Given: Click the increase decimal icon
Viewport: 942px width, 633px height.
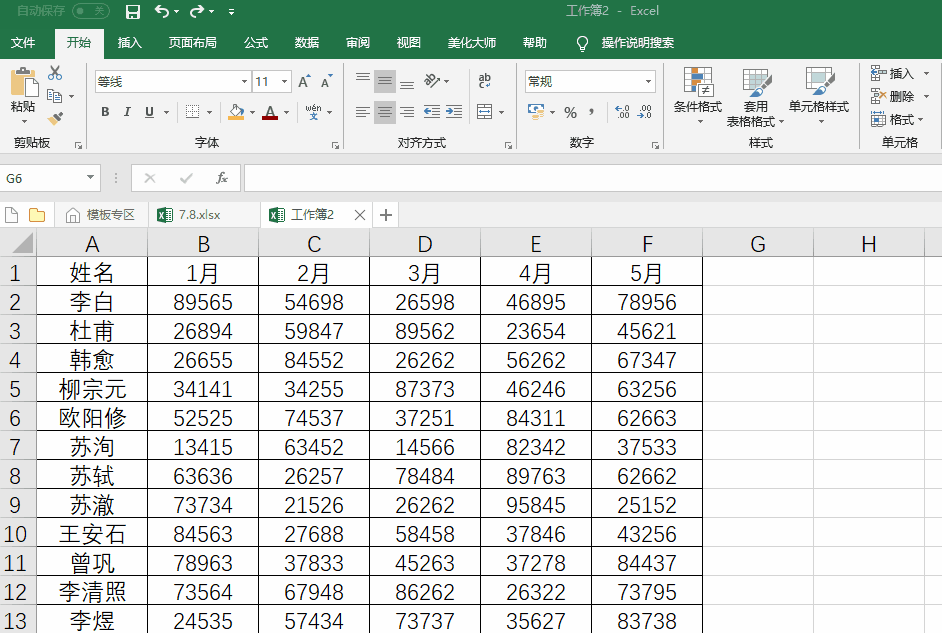Looking at the screenshot, I should [x=622, y=112].
